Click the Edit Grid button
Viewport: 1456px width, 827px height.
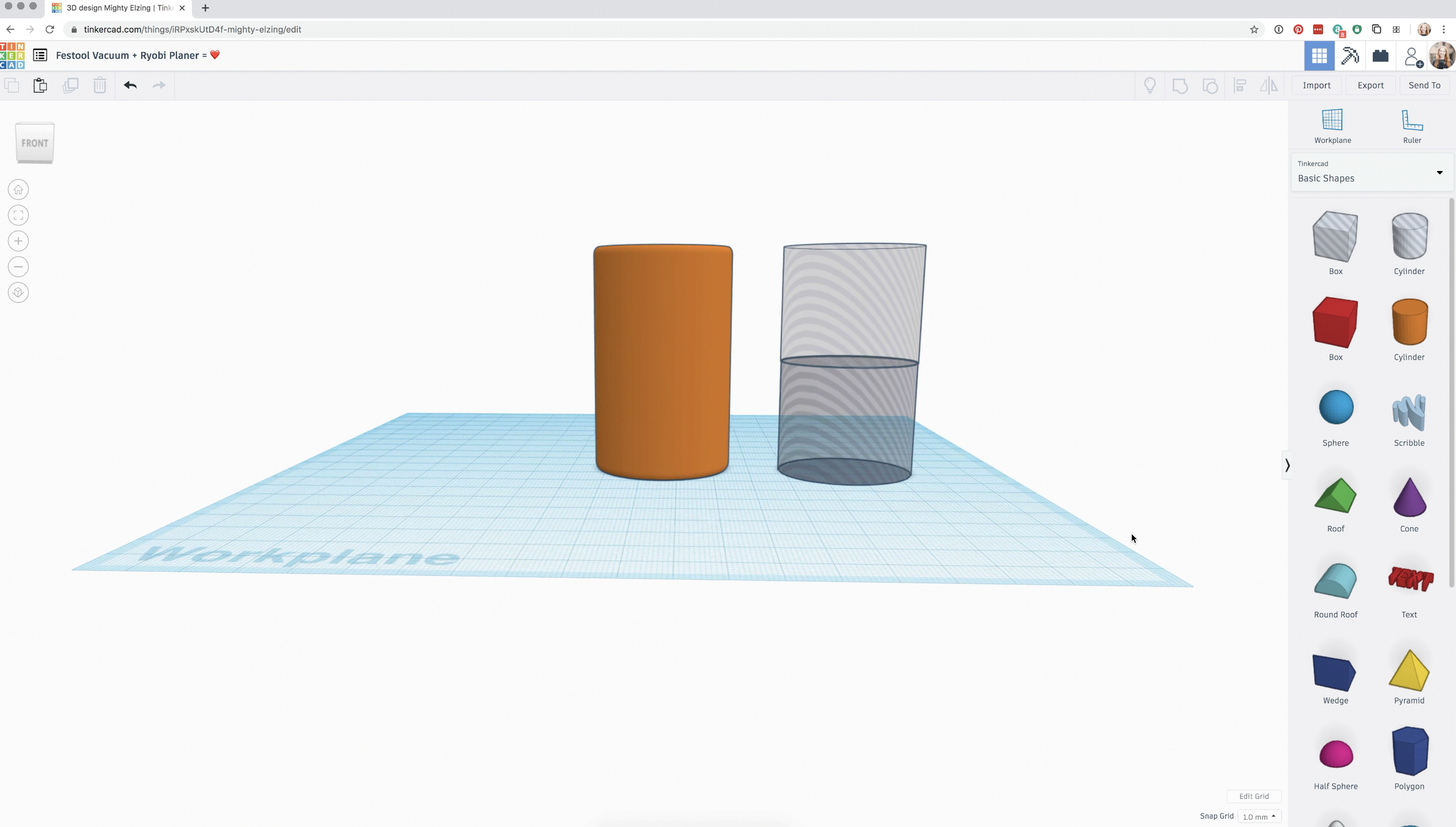tap(1254, 796)
